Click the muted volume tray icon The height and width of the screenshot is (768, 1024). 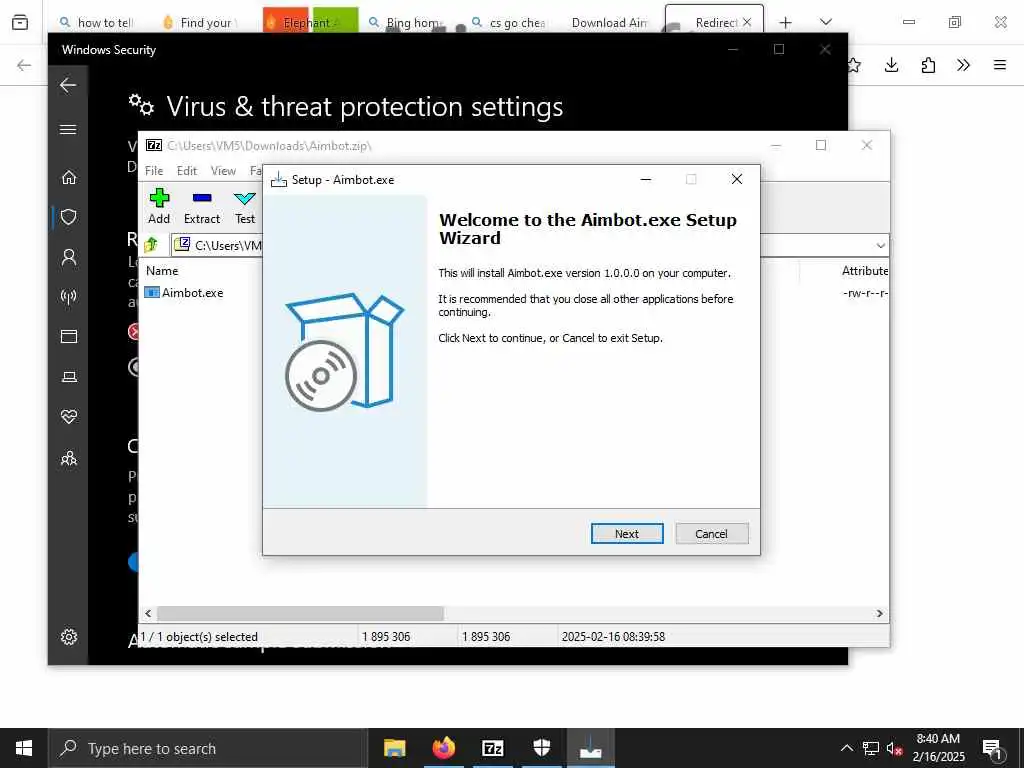[894, 748]
